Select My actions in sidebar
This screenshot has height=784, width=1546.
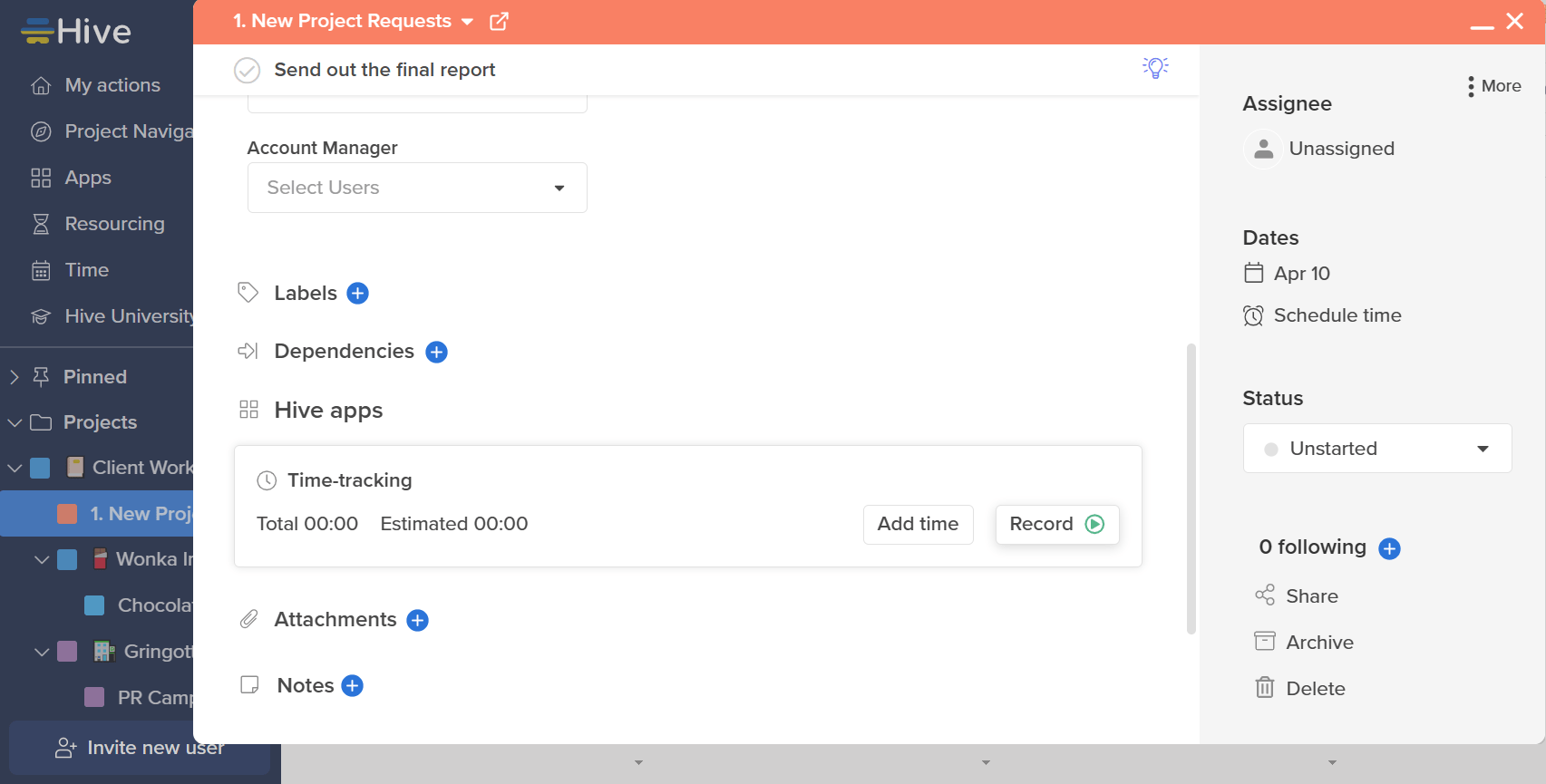click(x=112, y=85)
